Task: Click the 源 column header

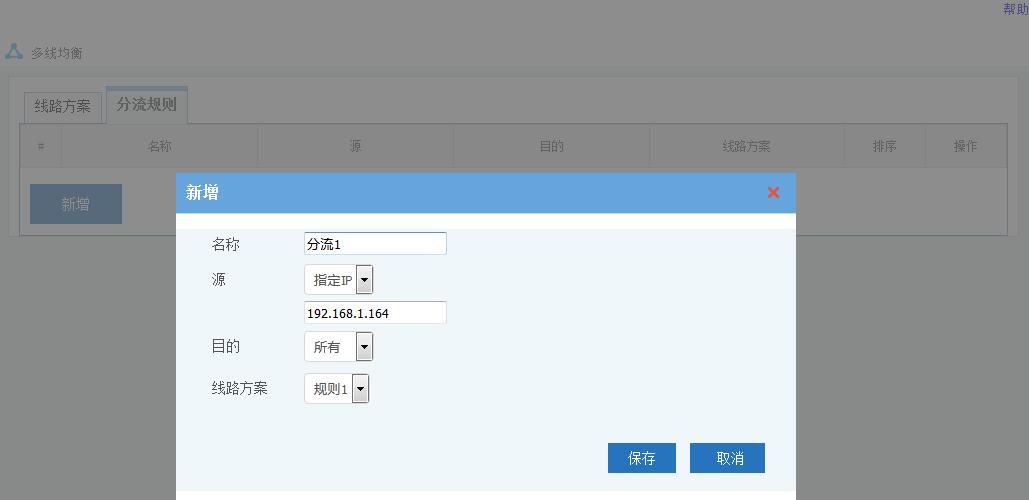Action: click(x=355, y=146)
